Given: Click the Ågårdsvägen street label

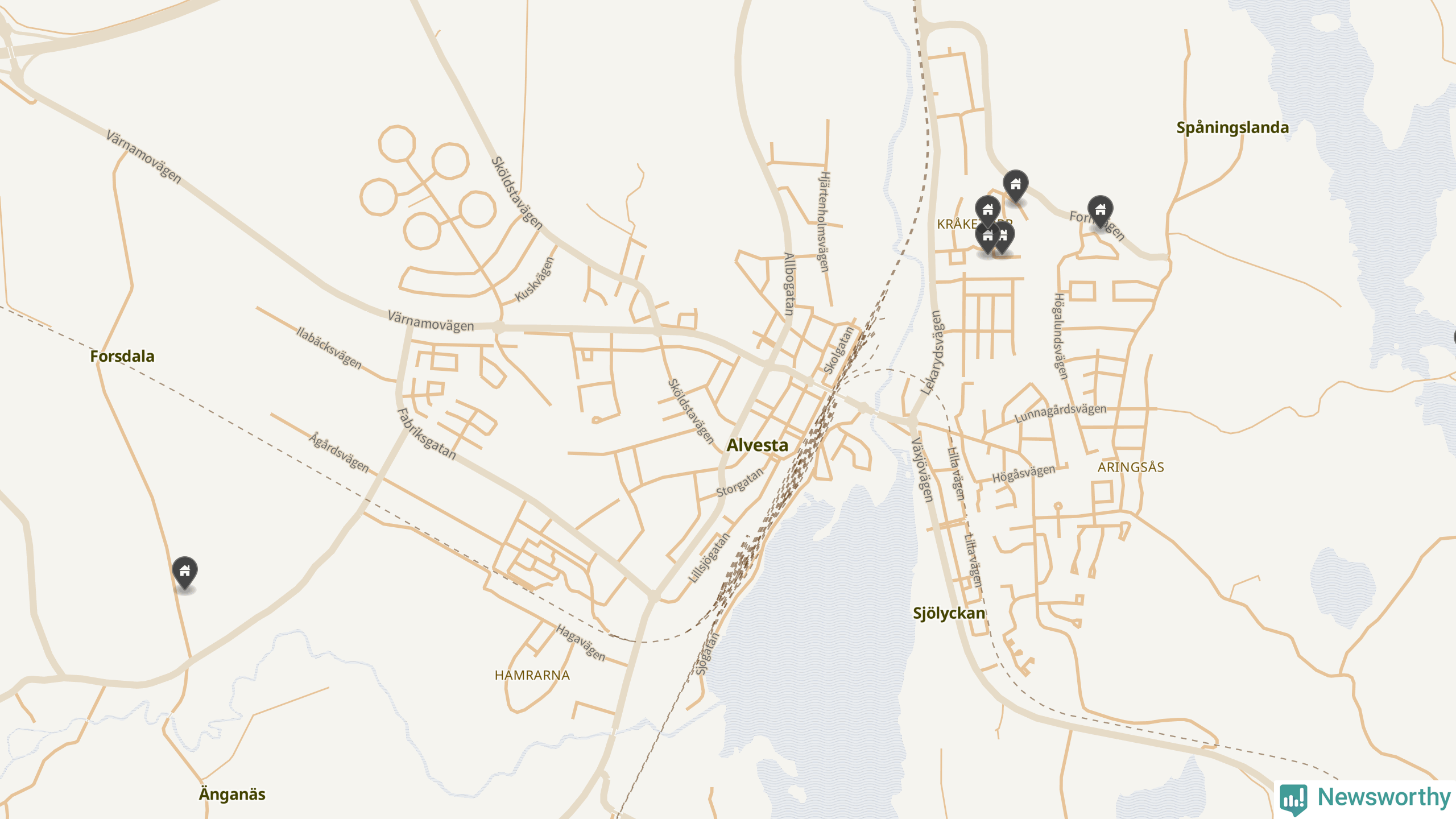Looking at the screenshot, I should [339, 452].
